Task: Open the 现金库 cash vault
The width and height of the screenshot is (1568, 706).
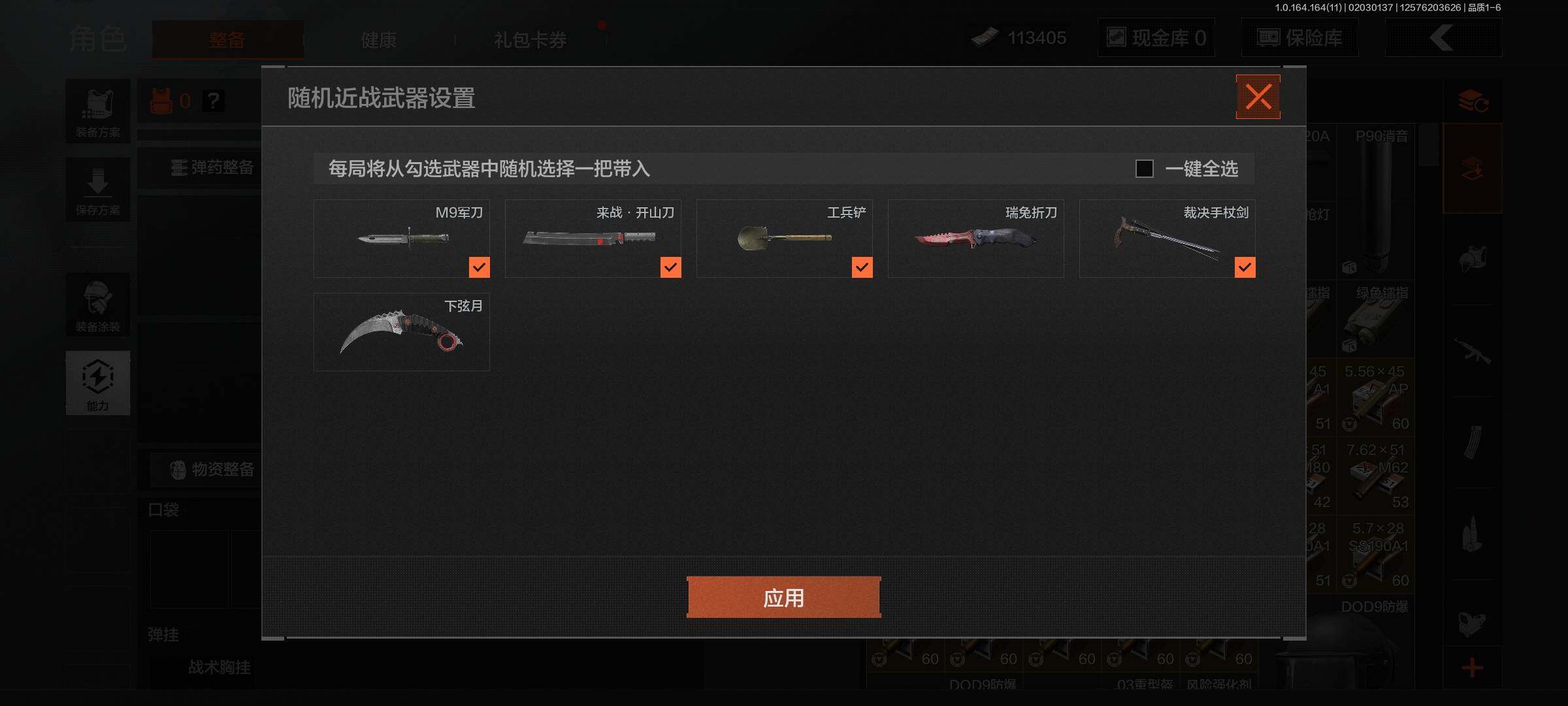Action: point(1156,38)
